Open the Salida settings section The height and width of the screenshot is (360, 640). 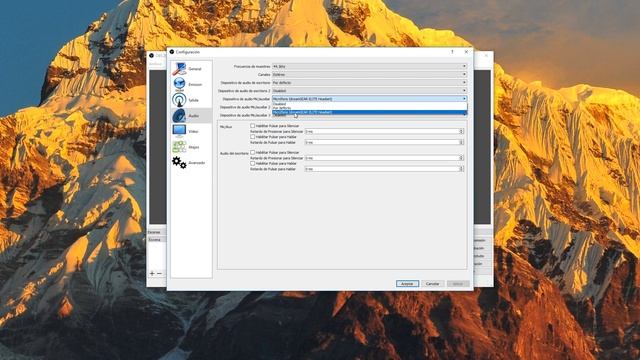[x=191, y=100]
